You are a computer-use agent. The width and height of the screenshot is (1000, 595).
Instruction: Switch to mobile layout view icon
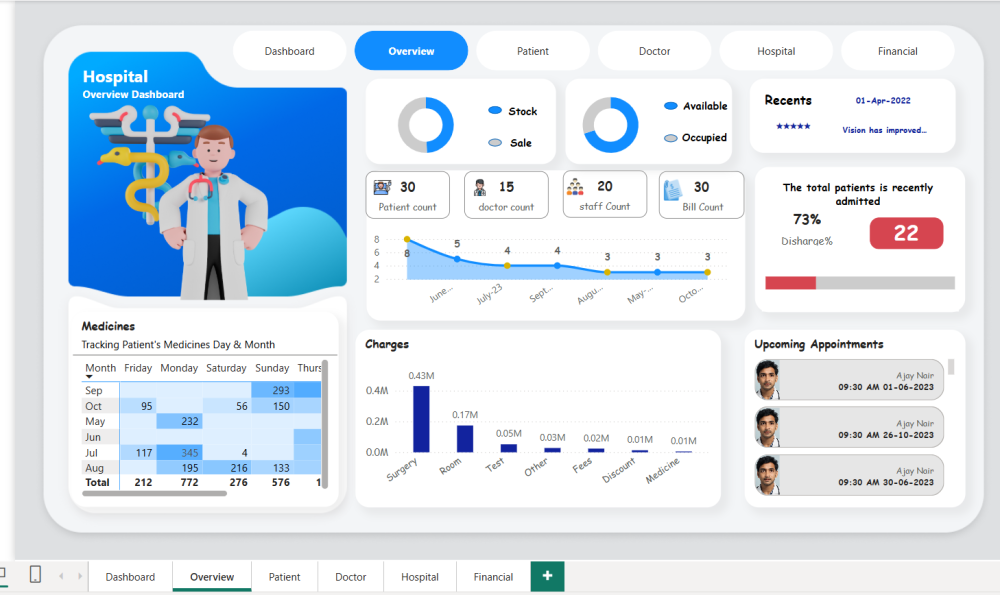[35, 575]
